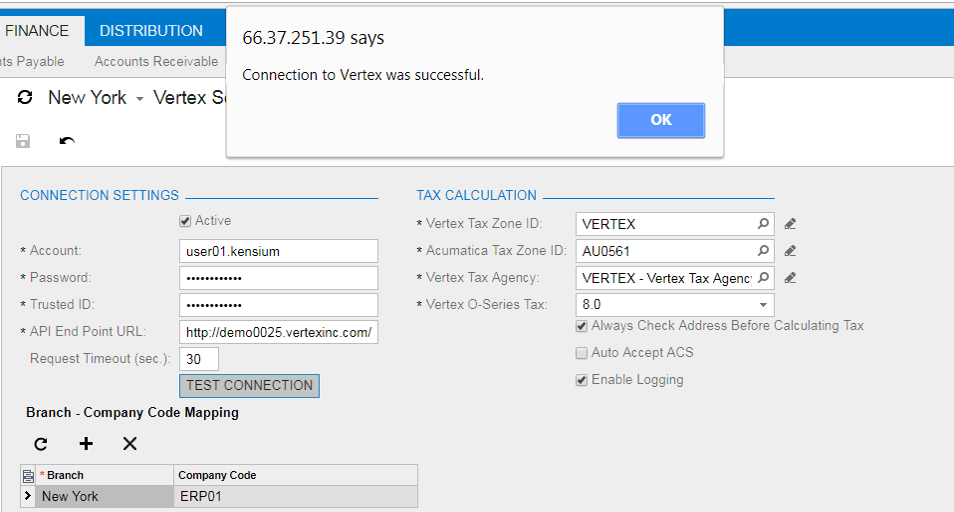Add a new Branch mapping row
The image size is (954, 512).
click(86, 443)
